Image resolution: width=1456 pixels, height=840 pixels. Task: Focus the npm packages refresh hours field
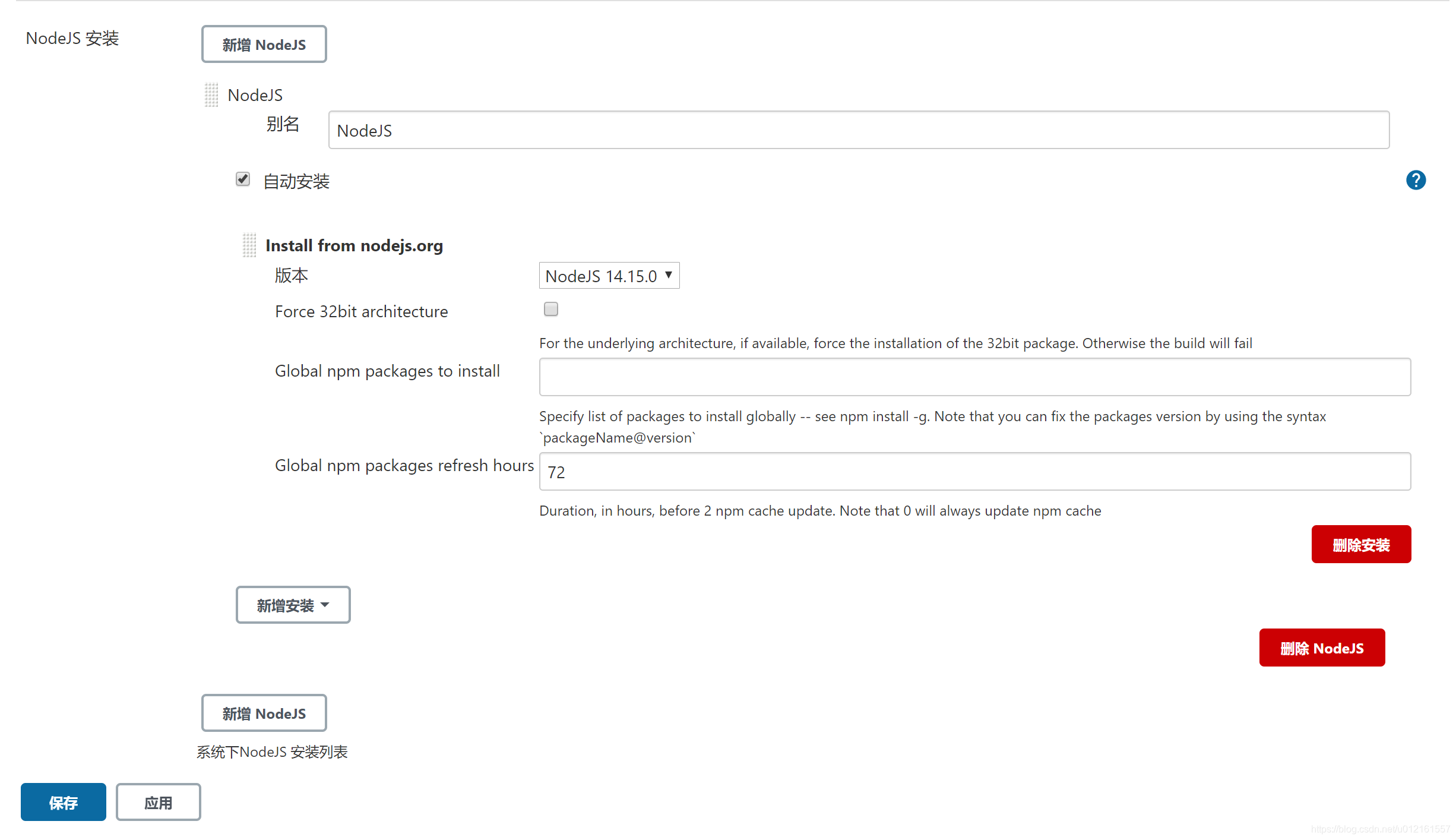975,472
